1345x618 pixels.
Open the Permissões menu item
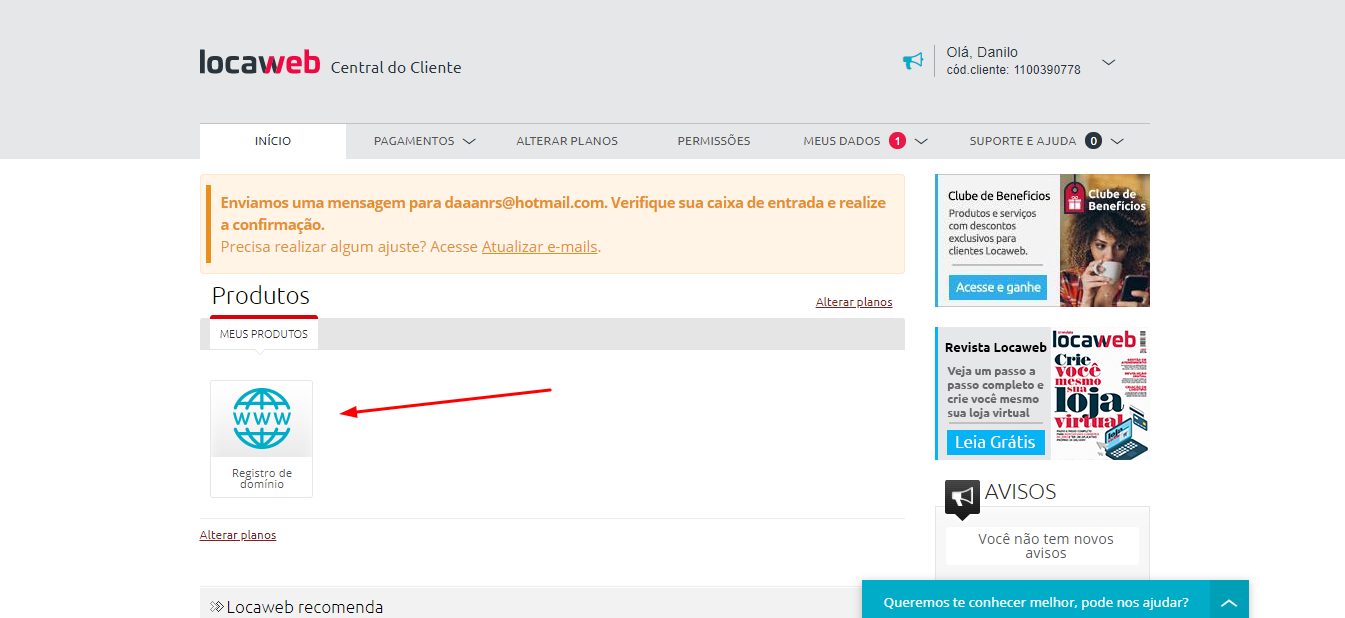point(714,141)
